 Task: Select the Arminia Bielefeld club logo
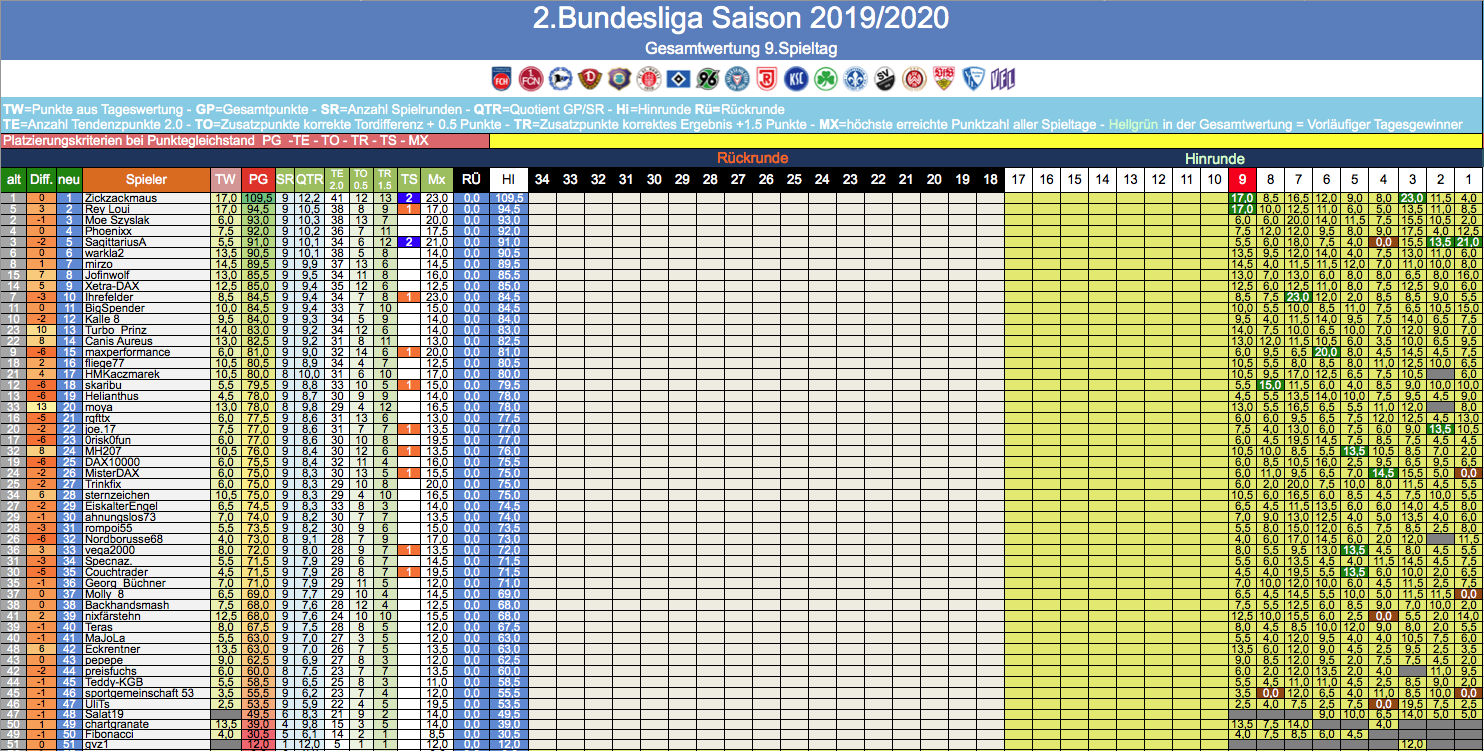(x=559, y=79)
